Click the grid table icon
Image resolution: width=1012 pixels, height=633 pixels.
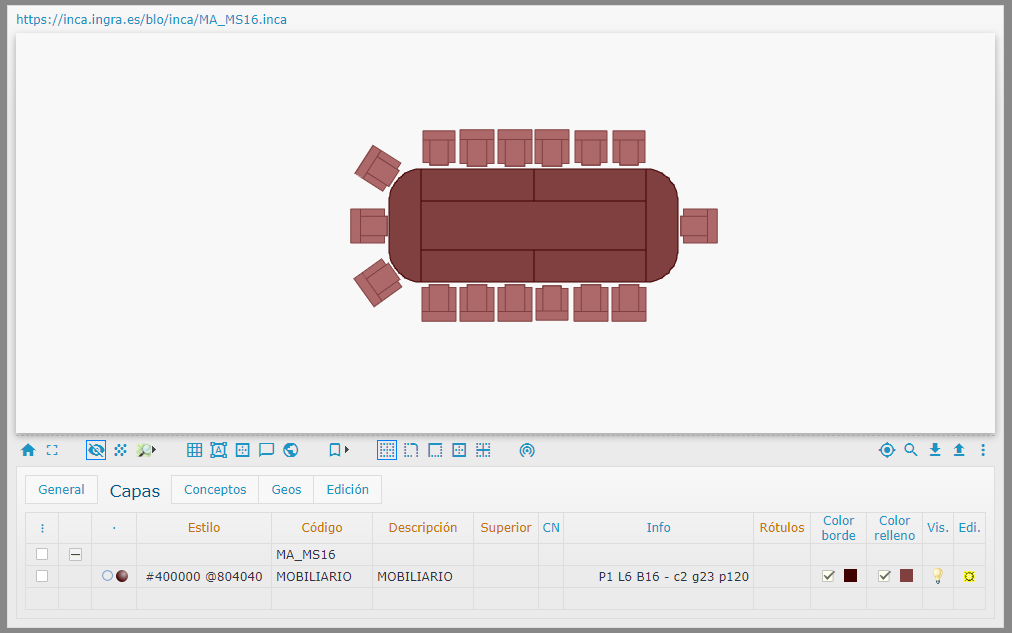point(195,450)
